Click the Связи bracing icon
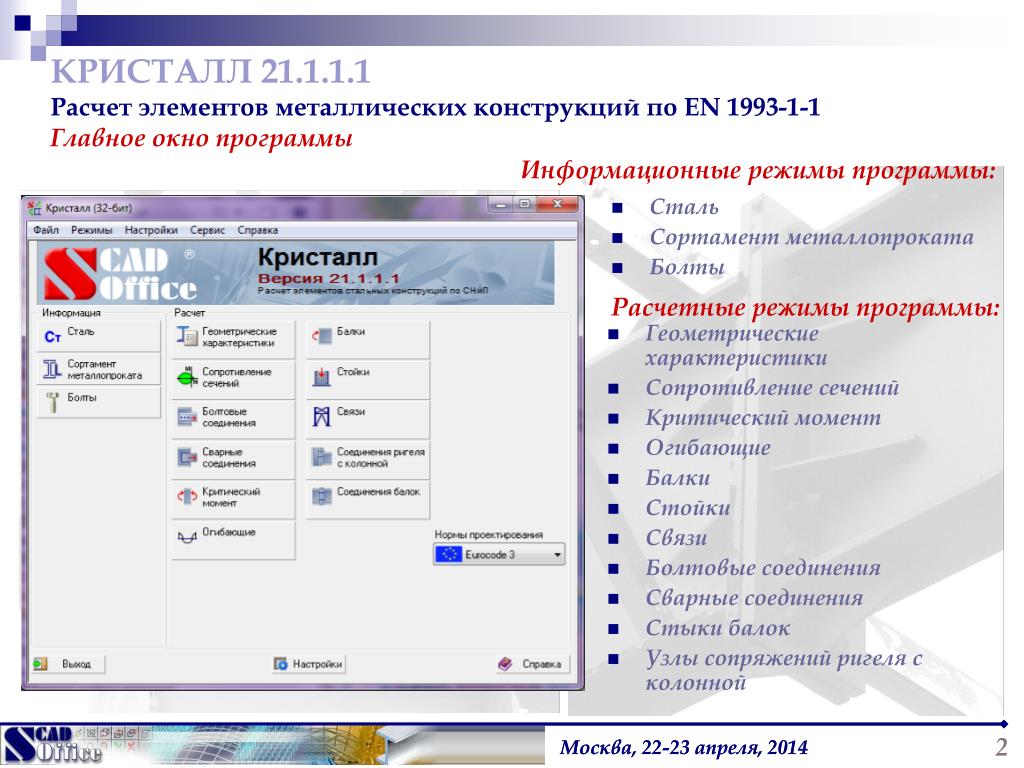 coord(321,417)
